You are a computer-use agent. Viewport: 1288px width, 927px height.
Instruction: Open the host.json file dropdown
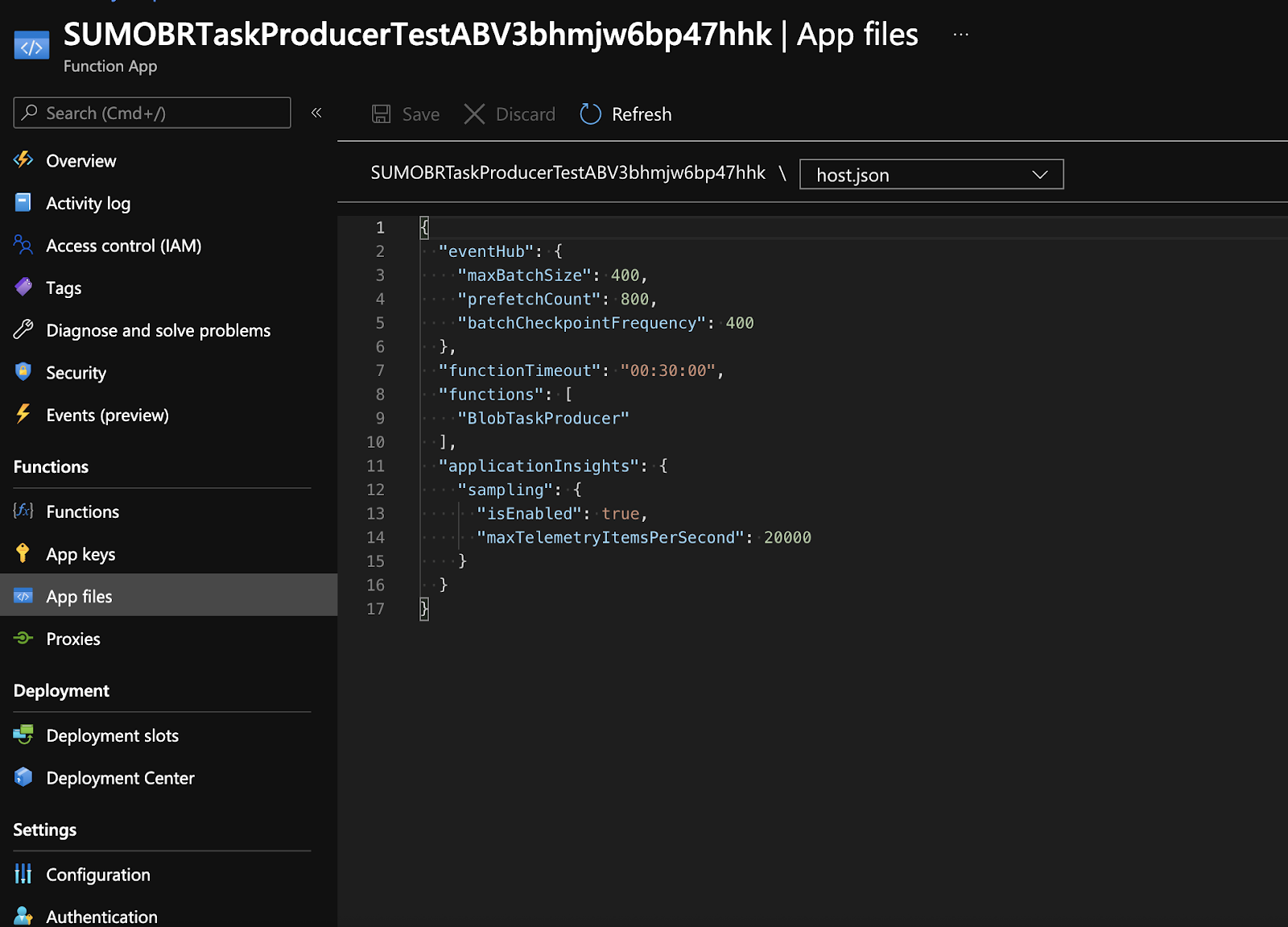[931, 175]
